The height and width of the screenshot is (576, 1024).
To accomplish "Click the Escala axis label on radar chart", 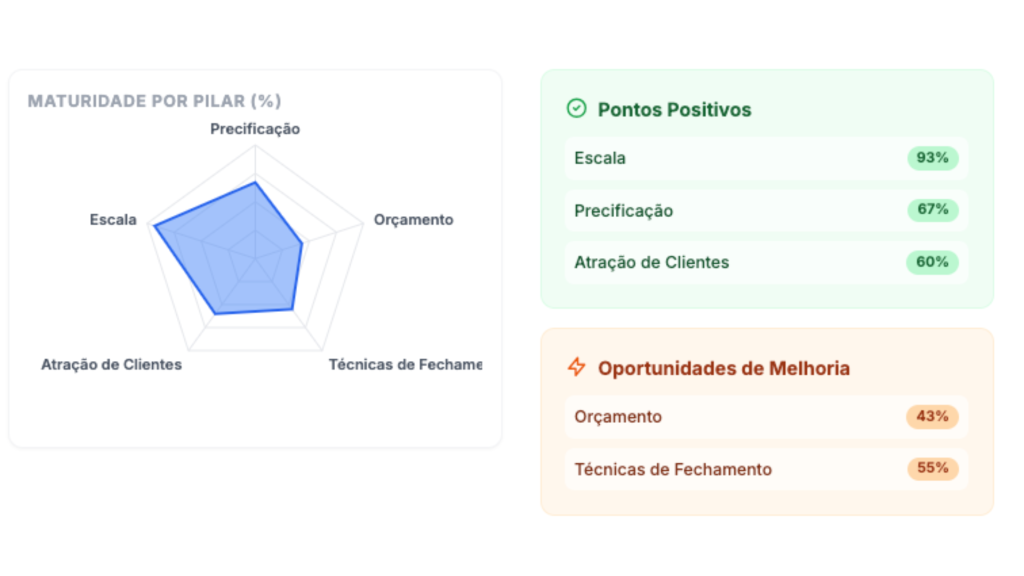I will (113, 220).
